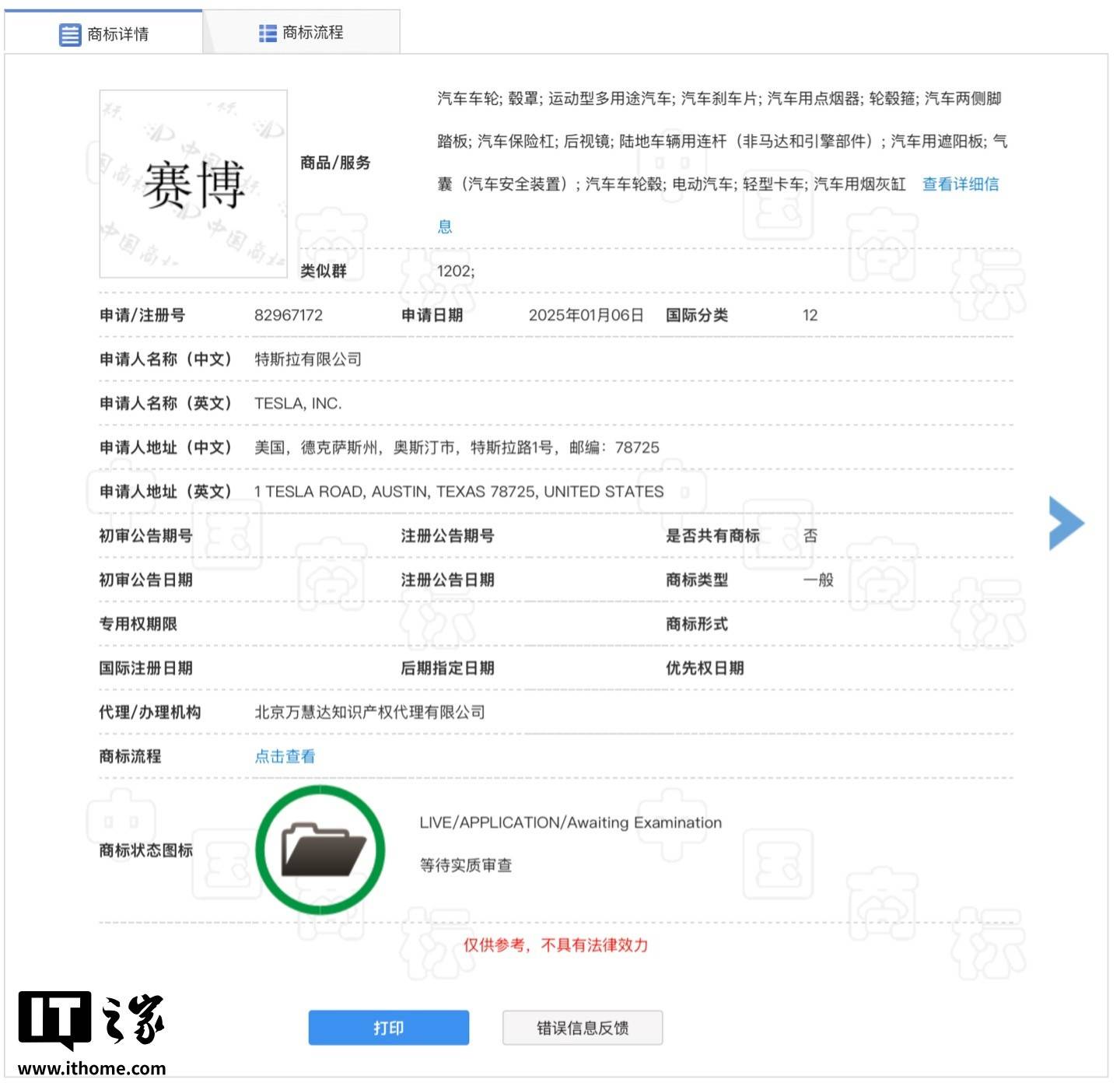This screenshot has height=1090, width=1120.
Task: Switch to the 商标详情 tab label
Action: click(117, 34)
